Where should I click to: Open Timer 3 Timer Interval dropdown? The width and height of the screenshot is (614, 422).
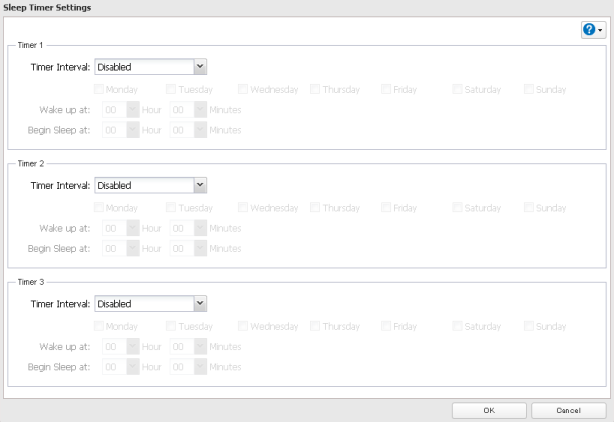pyautogui.click(x=150, y=304)
